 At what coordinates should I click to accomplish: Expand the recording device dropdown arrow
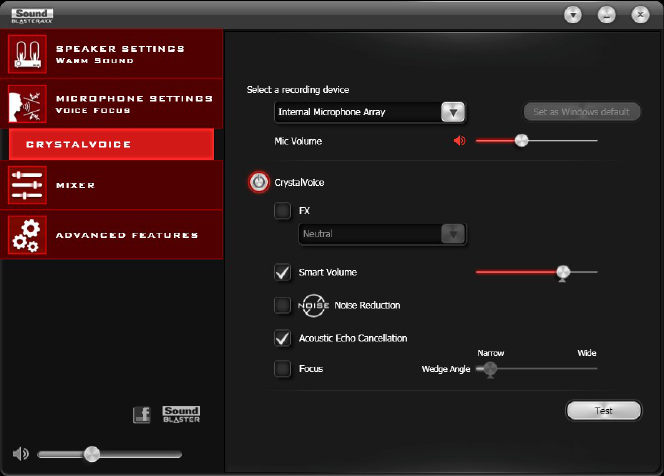point(453,112)
